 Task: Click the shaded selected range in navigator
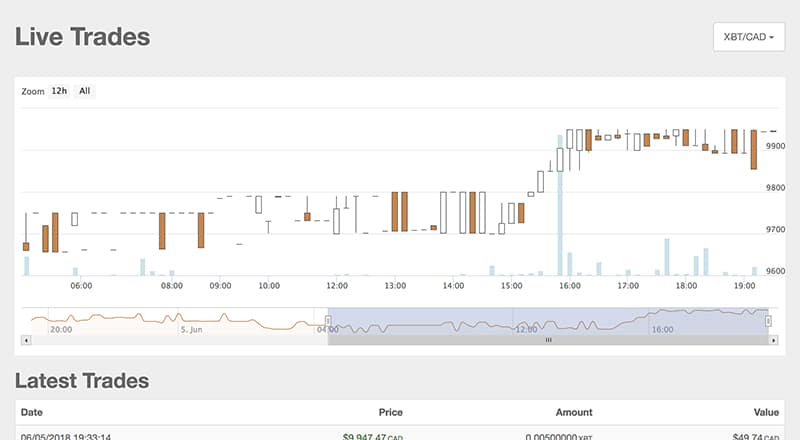pos(450,321)
